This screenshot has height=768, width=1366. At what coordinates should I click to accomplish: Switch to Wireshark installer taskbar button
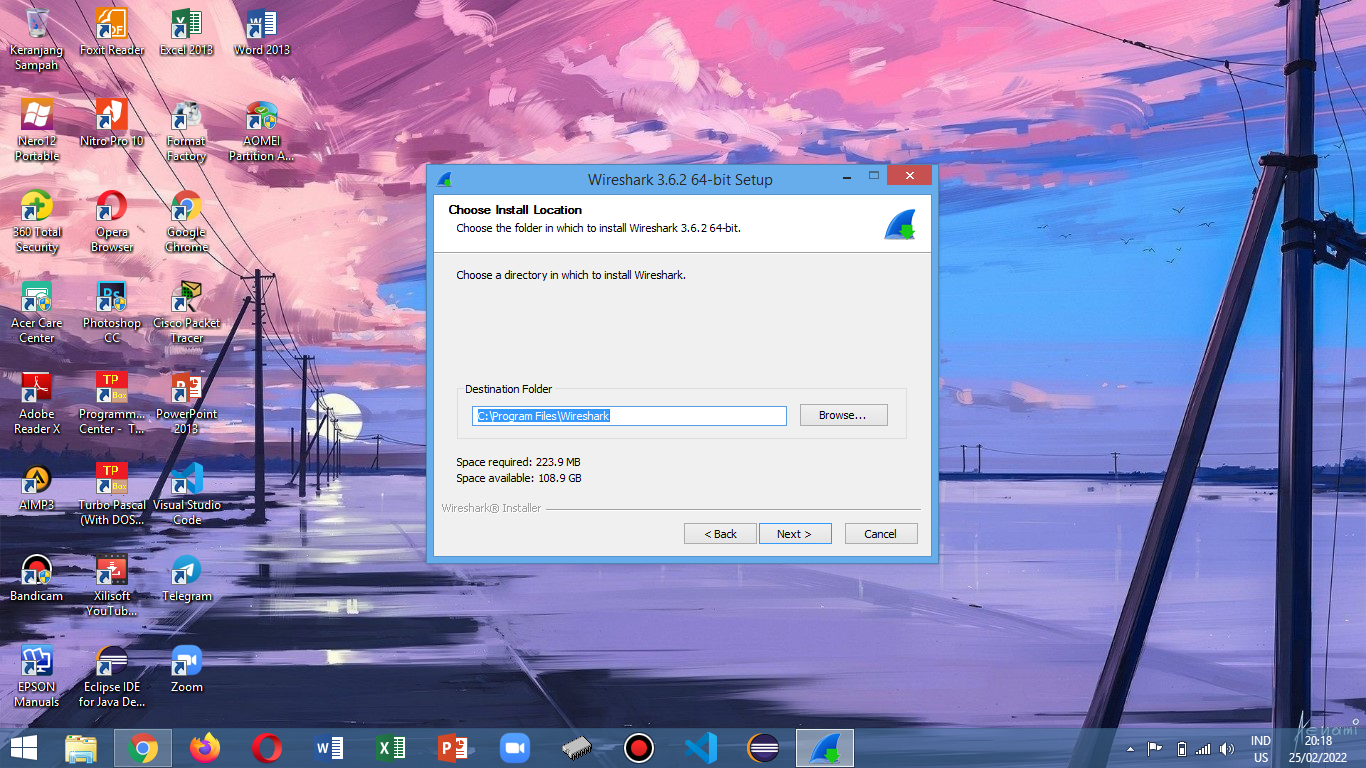(x=825, y=747)
